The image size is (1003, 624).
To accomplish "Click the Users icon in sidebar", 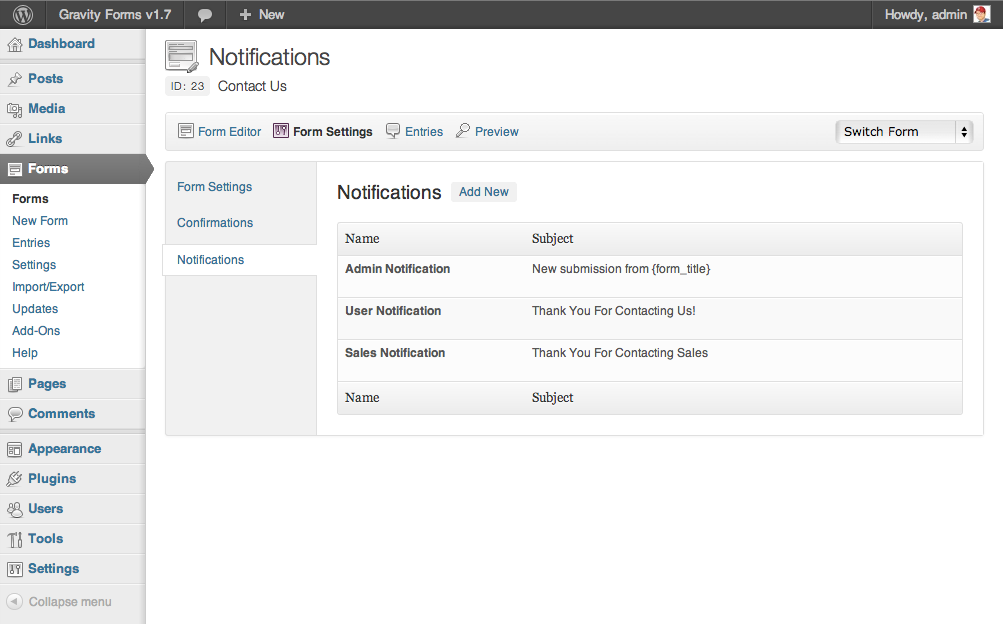I will point(15,509).
